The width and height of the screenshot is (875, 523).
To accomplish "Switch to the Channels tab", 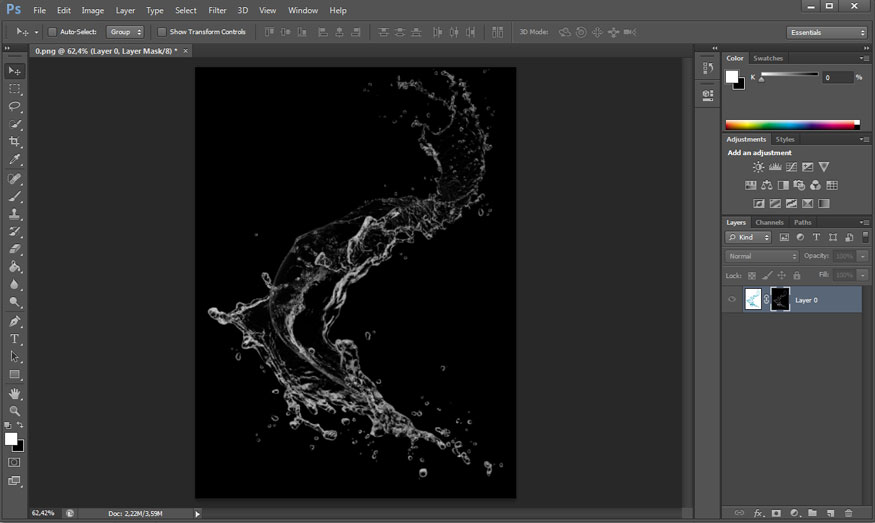I will point(769,222).
